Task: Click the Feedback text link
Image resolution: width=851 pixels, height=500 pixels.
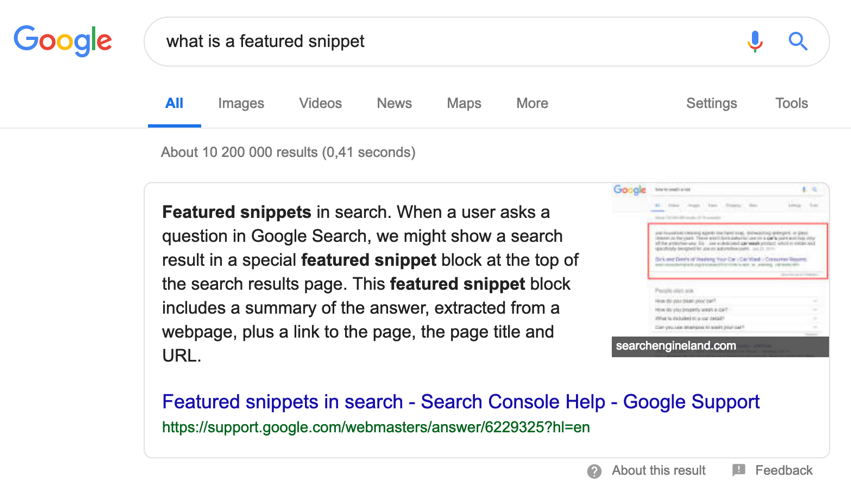Action: point(784,470)
